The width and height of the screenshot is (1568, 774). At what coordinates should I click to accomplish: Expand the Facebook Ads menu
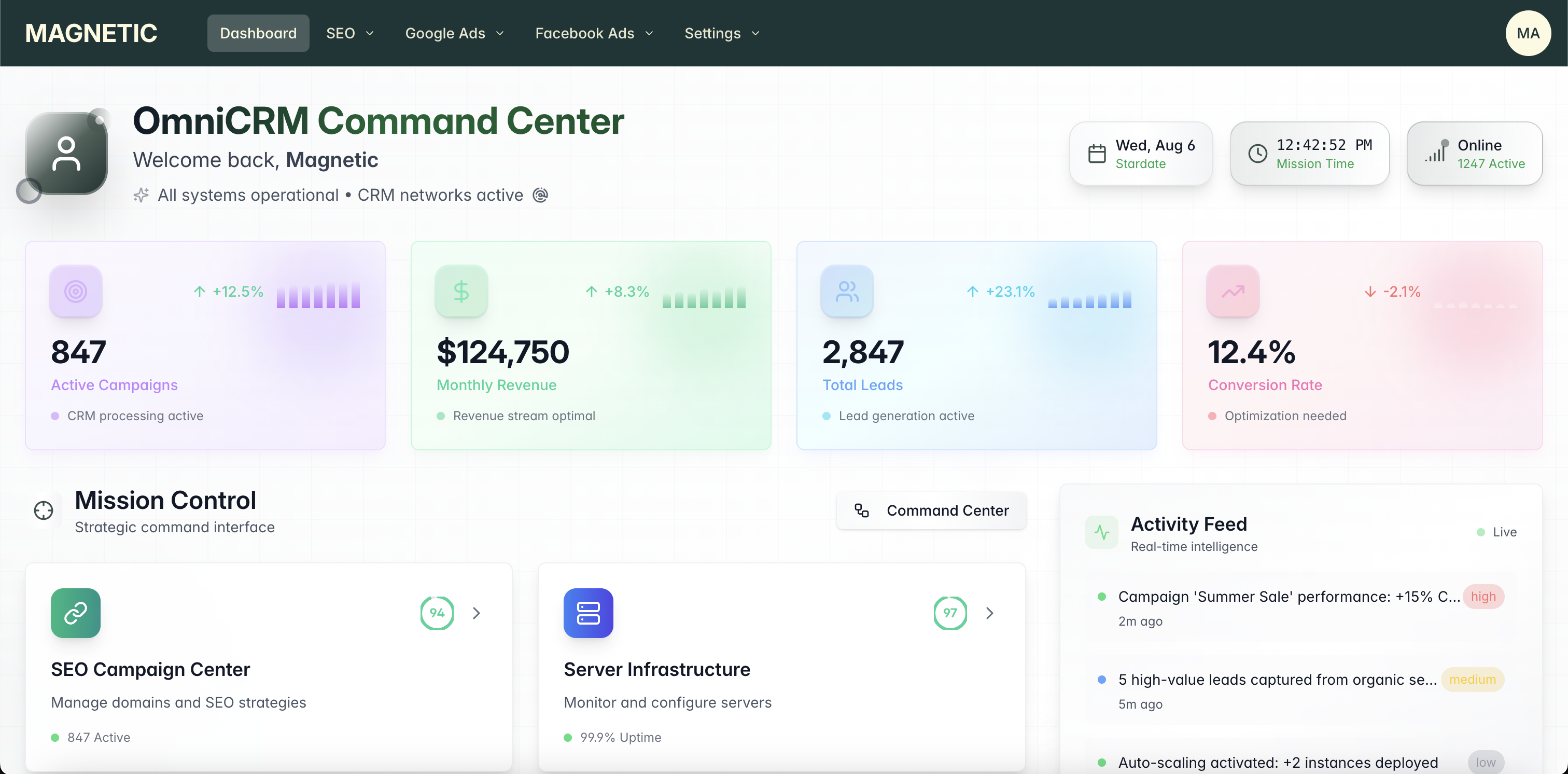pyautogui.click(x=594, y=33)
